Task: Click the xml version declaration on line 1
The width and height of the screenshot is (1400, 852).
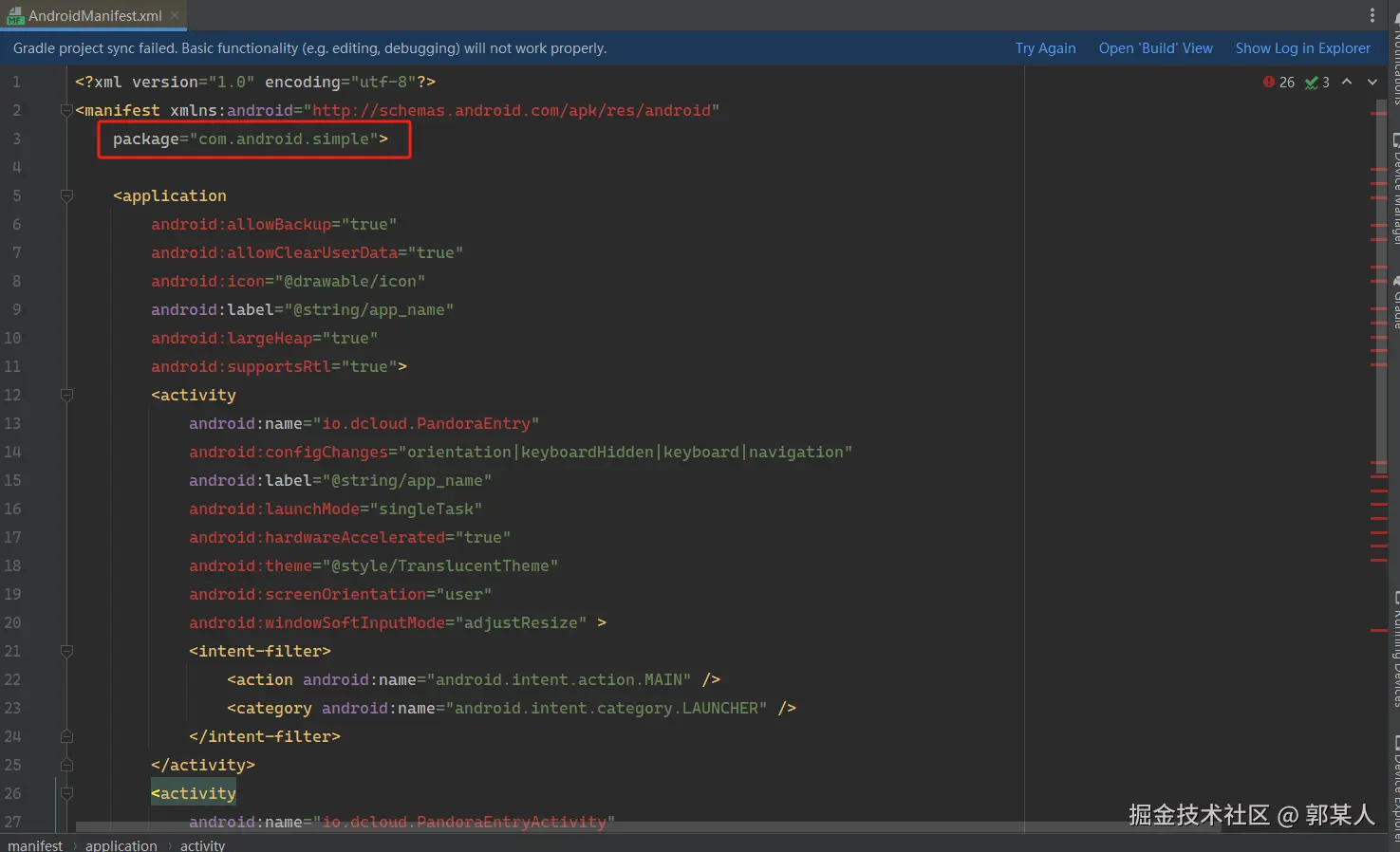Action: pos(255,83)
